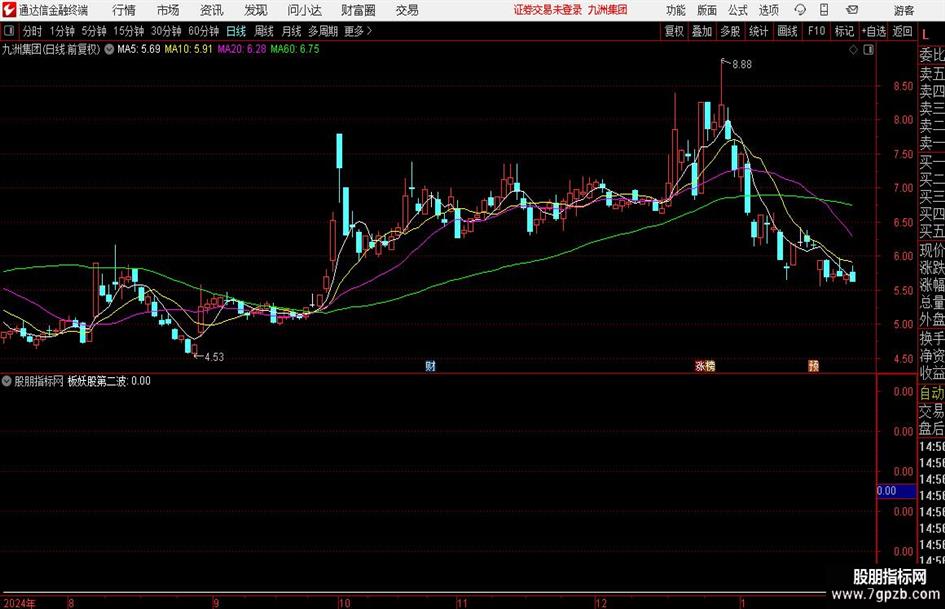
Task: Click the red 九洲集团 title text
Action: tap(608, 10)
